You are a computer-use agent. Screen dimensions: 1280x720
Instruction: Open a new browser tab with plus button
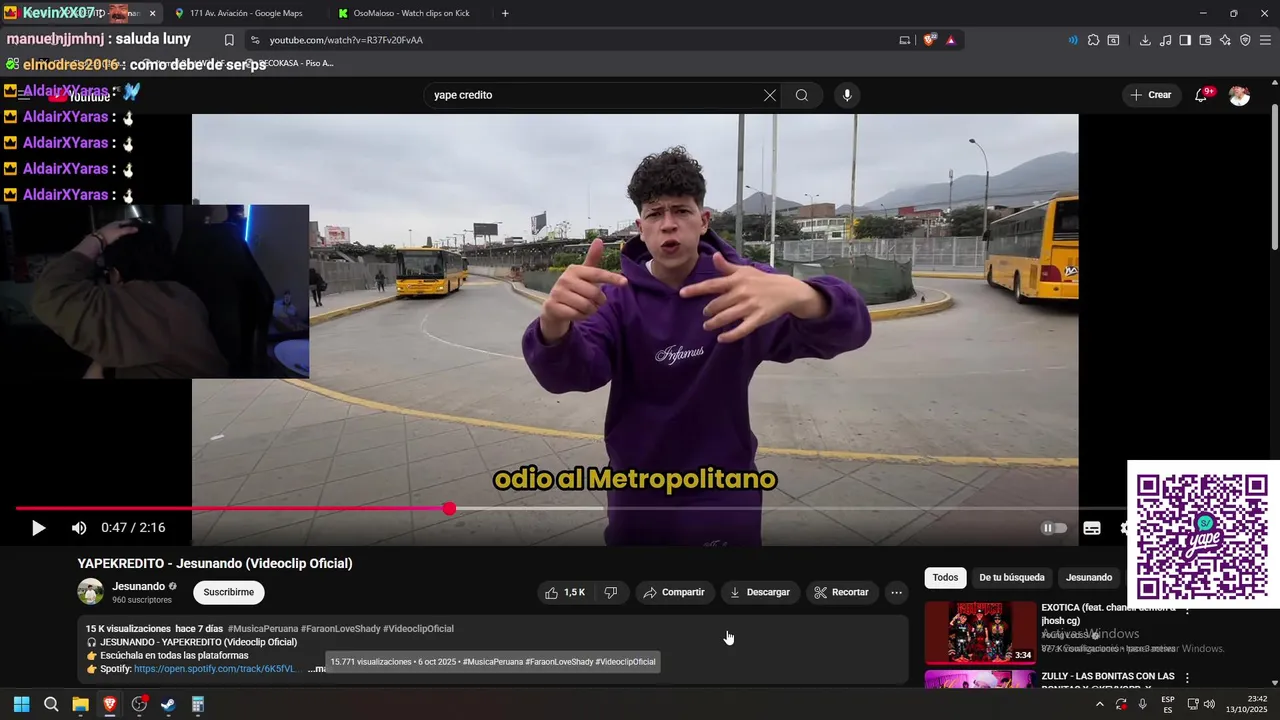pyautogui.click(x=505, y=13)
